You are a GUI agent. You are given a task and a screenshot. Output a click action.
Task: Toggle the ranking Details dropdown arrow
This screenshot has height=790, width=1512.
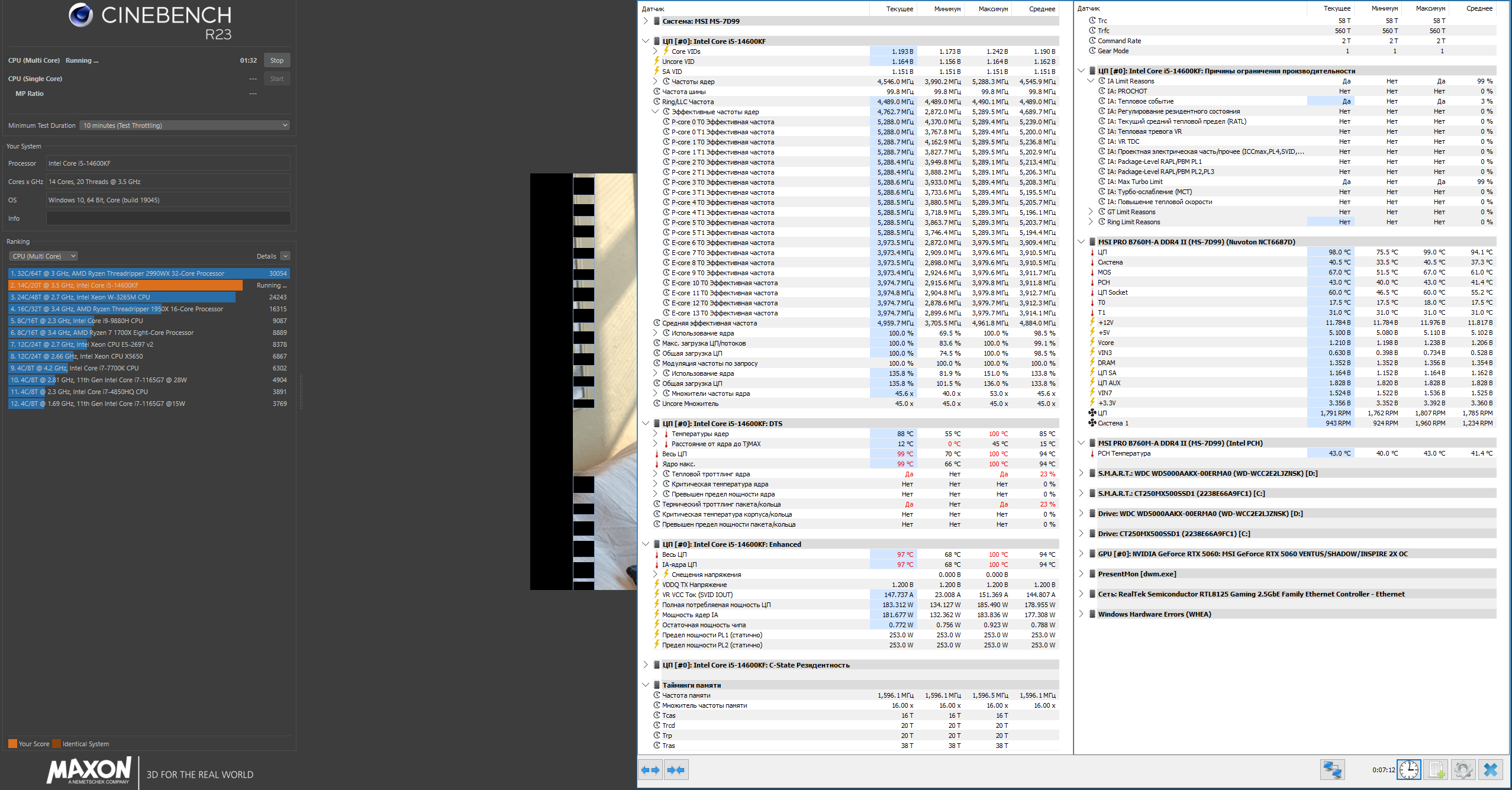[285, 256]
